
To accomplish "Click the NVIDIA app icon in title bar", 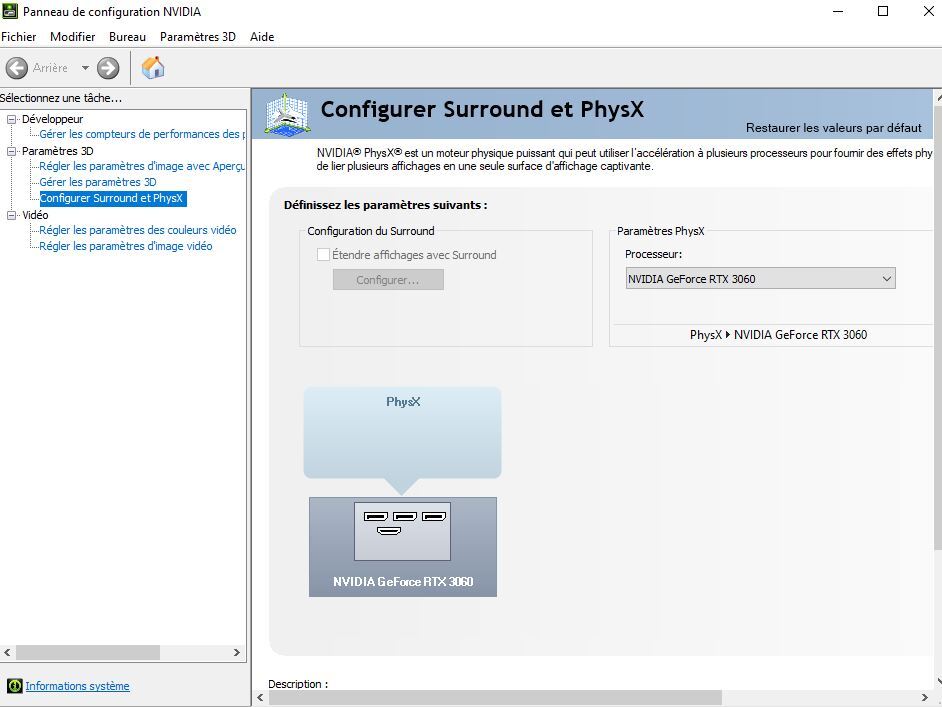I will 10,11.
